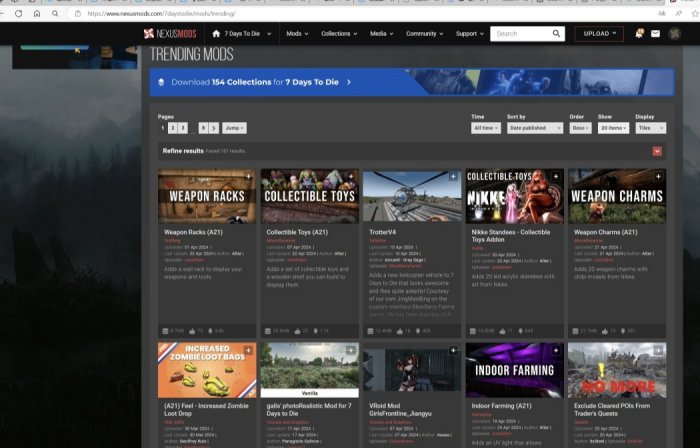Click the plus icon on Nikke Standees tile
The image size is (700, 448).
(x=556, y=177)
